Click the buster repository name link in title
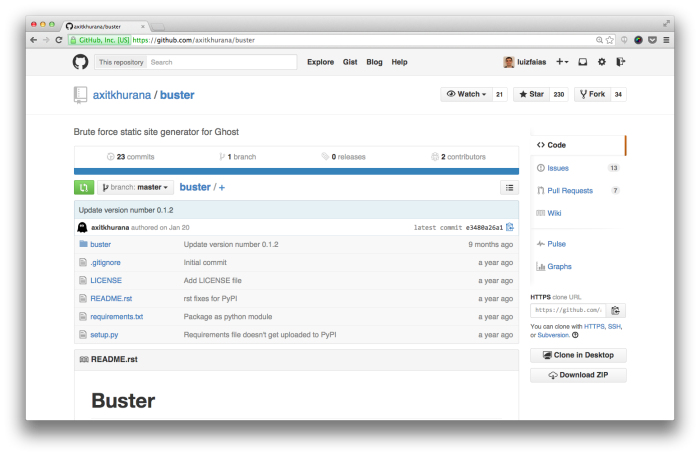The image size is (700, 456). point(177,95)
